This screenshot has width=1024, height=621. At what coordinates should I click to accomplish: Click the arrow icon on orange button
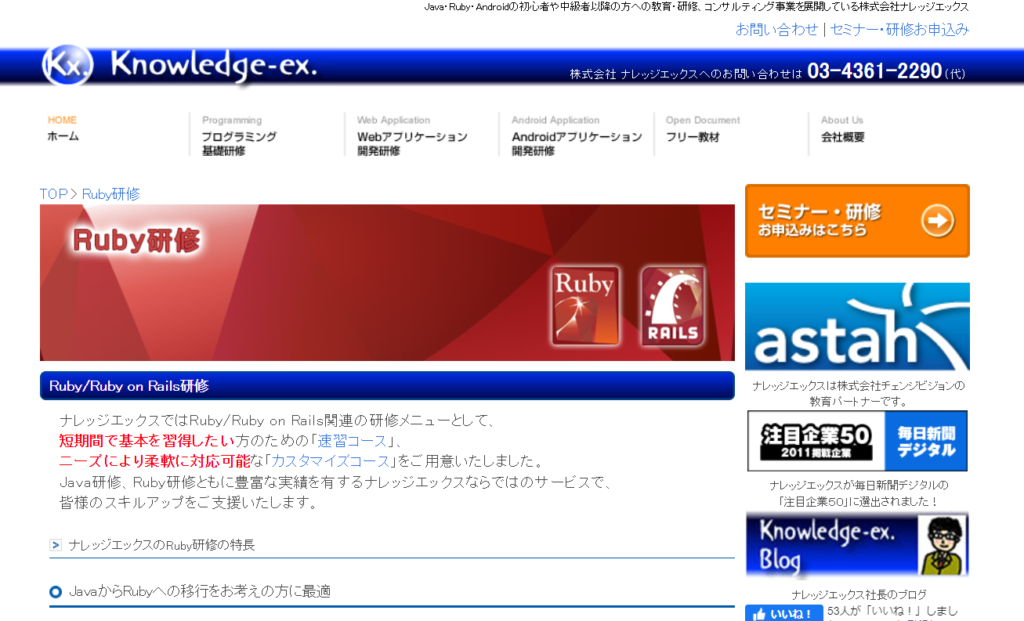(937, 221)
